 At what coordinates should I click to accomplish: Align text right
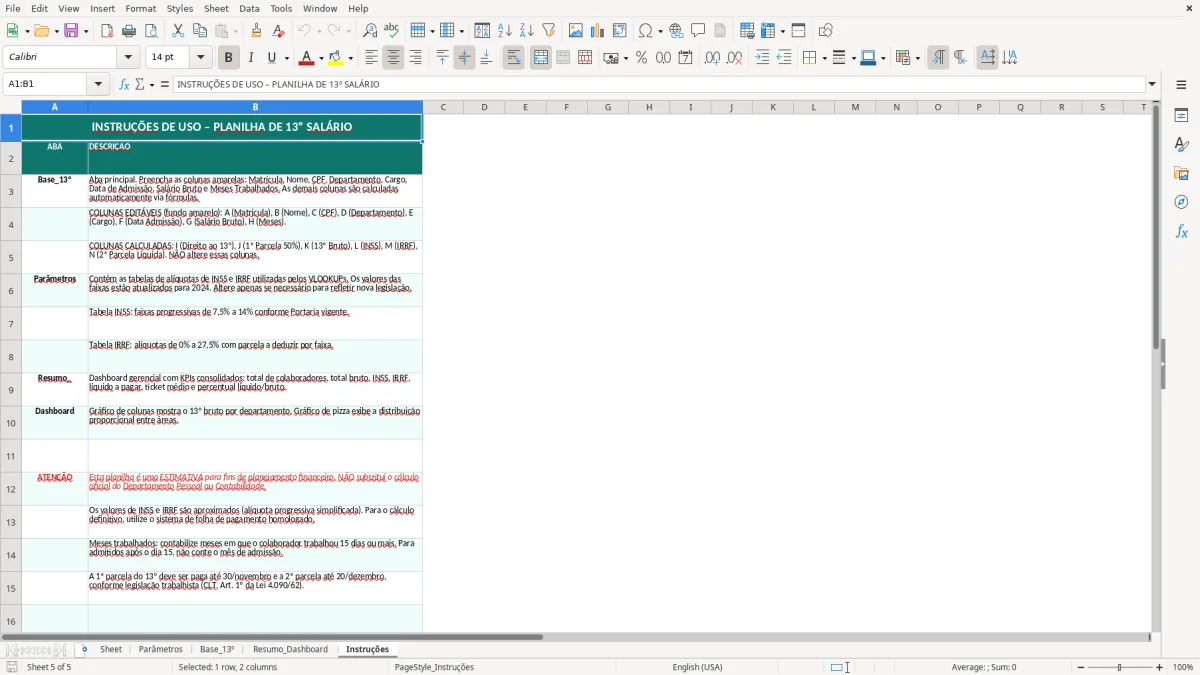[x=415, y=58]
